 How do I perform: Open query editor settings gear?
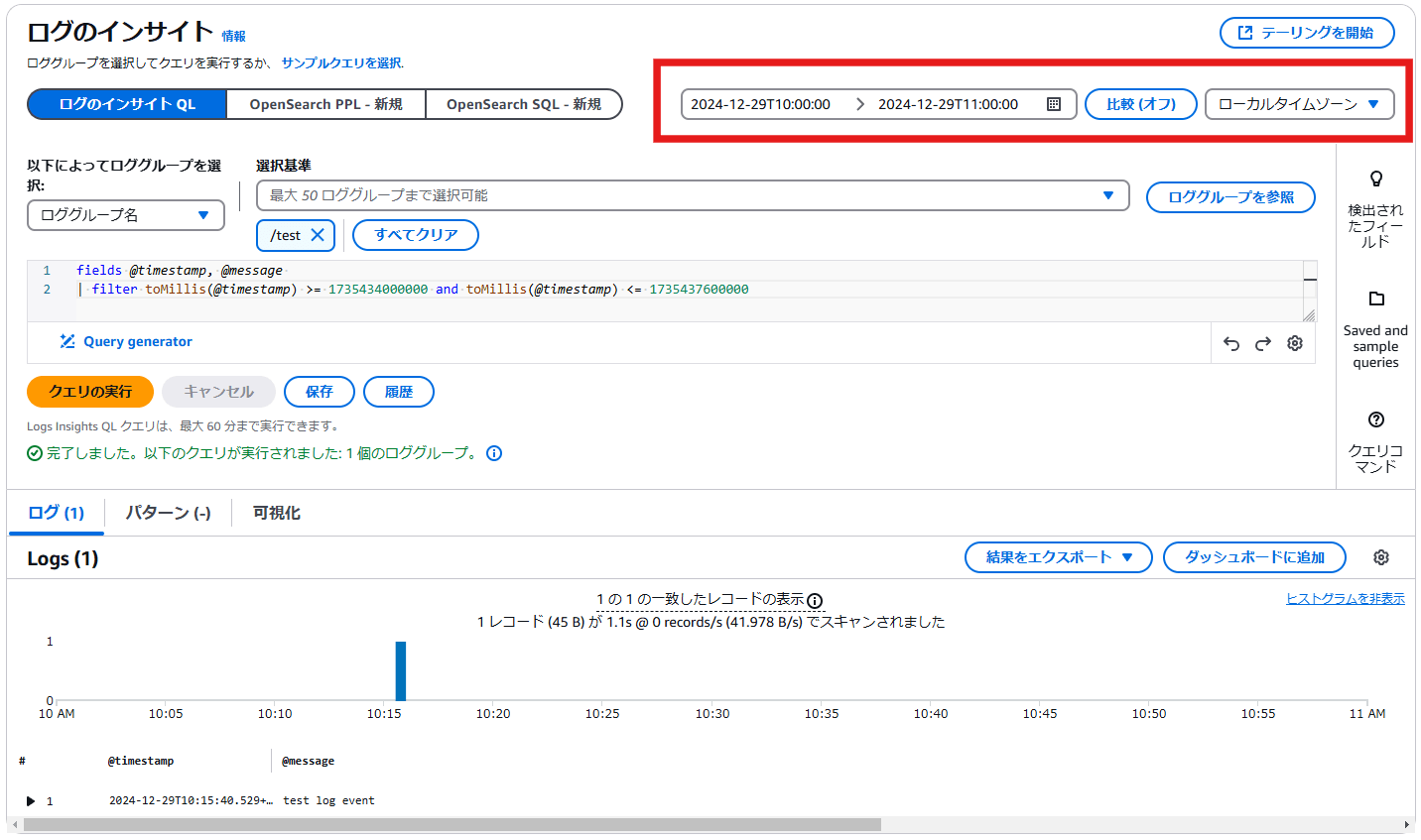1295,343
